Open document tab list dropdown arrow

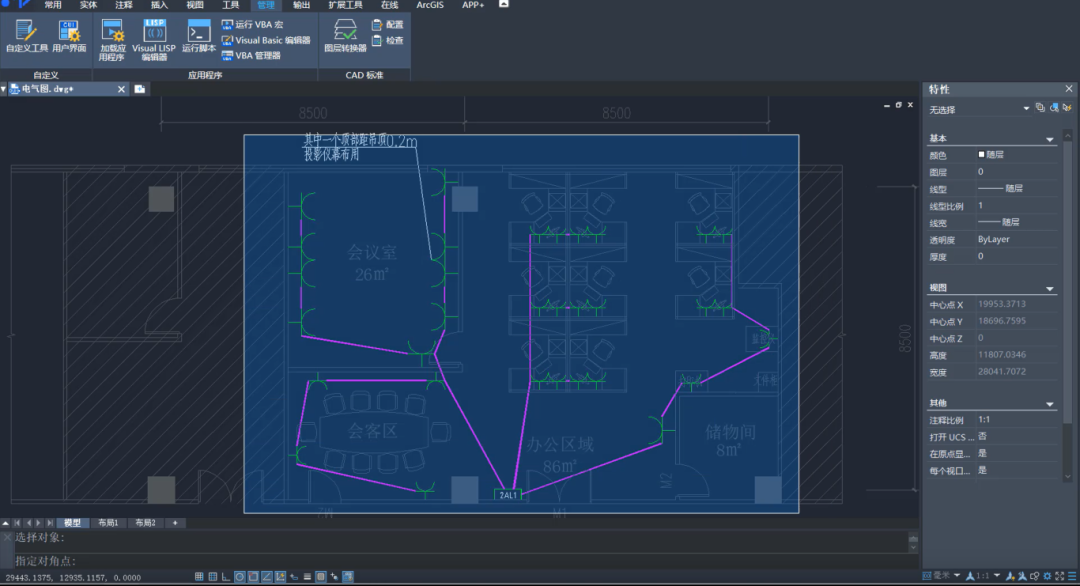click(3, 89)
